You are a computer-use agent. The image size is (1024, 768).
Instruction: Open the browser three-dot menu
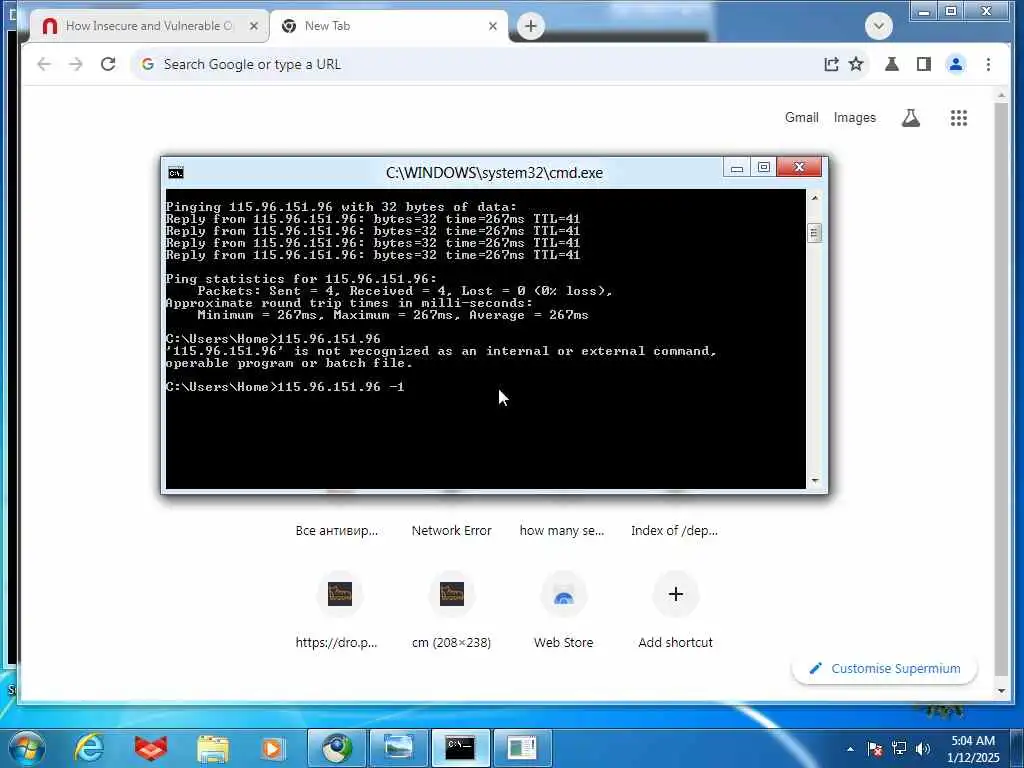(988, 64)
